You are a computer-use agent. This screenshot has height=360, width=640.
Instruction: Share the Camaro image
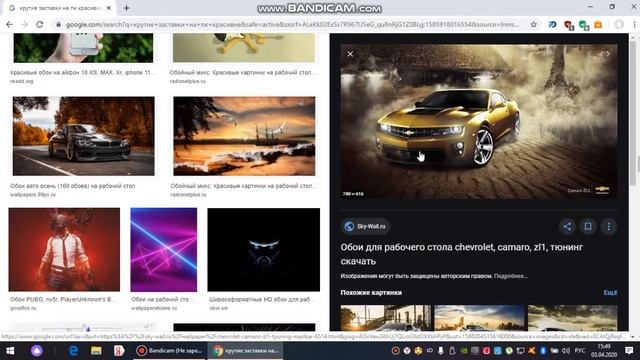[x=567, y=227]
